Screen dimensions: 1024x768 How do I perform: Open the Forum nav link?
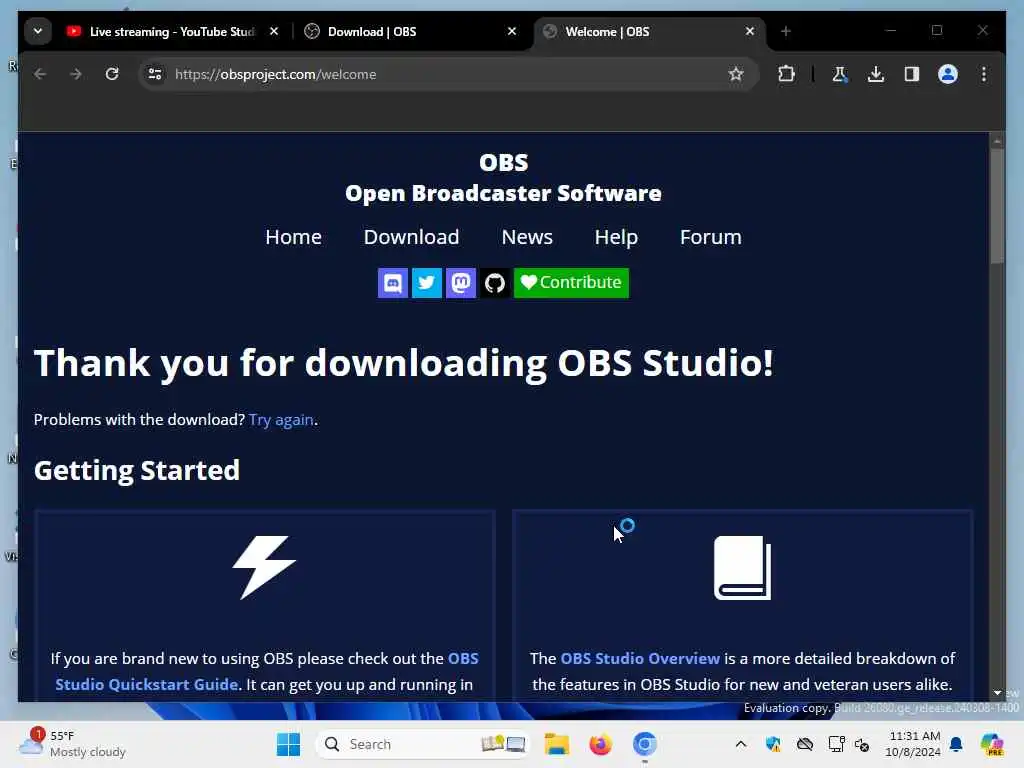(711, 237)
